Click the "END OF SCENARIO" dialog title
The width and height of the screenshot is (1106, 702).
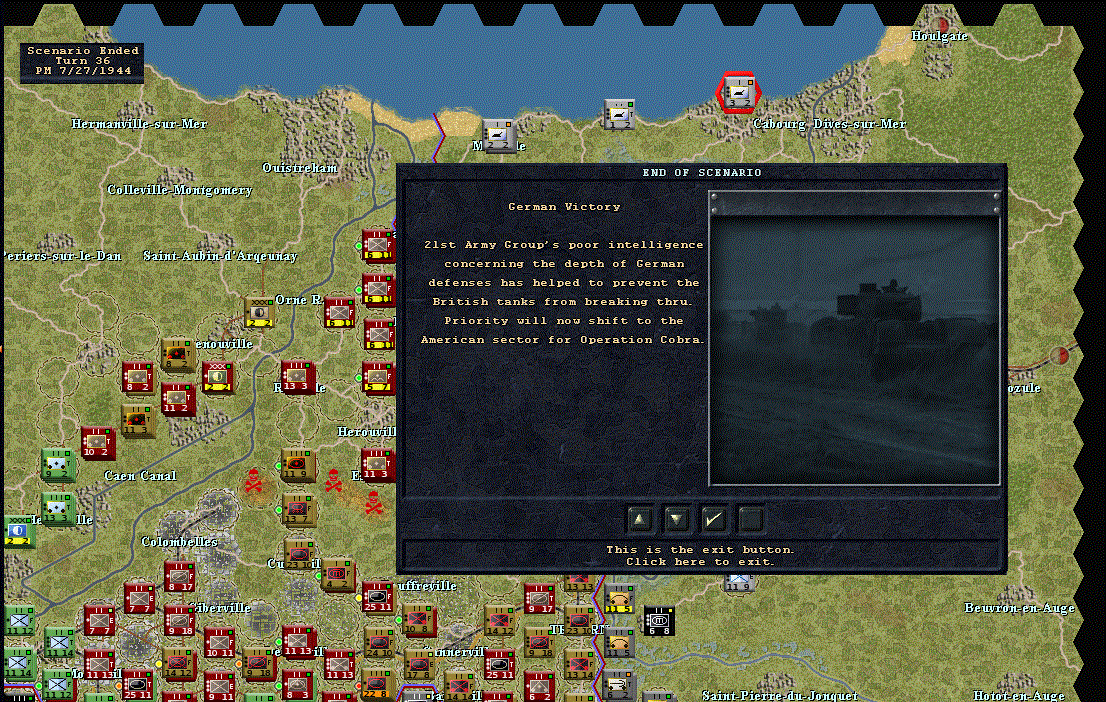click(x=702, y=172)
